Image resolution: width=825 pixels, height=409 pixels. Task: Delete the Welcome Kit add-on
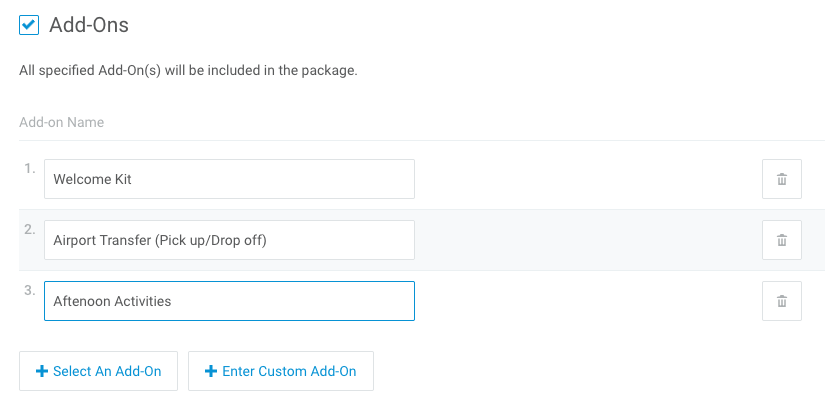(781, 179)
